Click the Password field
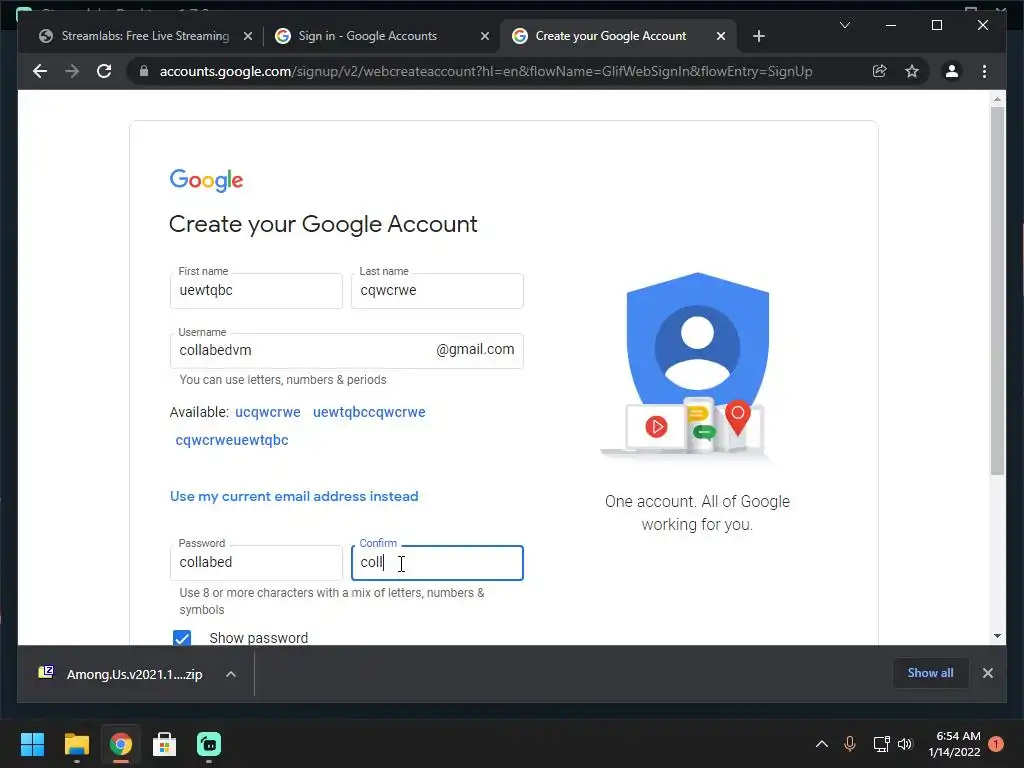The width and height of the screenshot is (1024, 768). pyautogui.click(x=256, y=562)
